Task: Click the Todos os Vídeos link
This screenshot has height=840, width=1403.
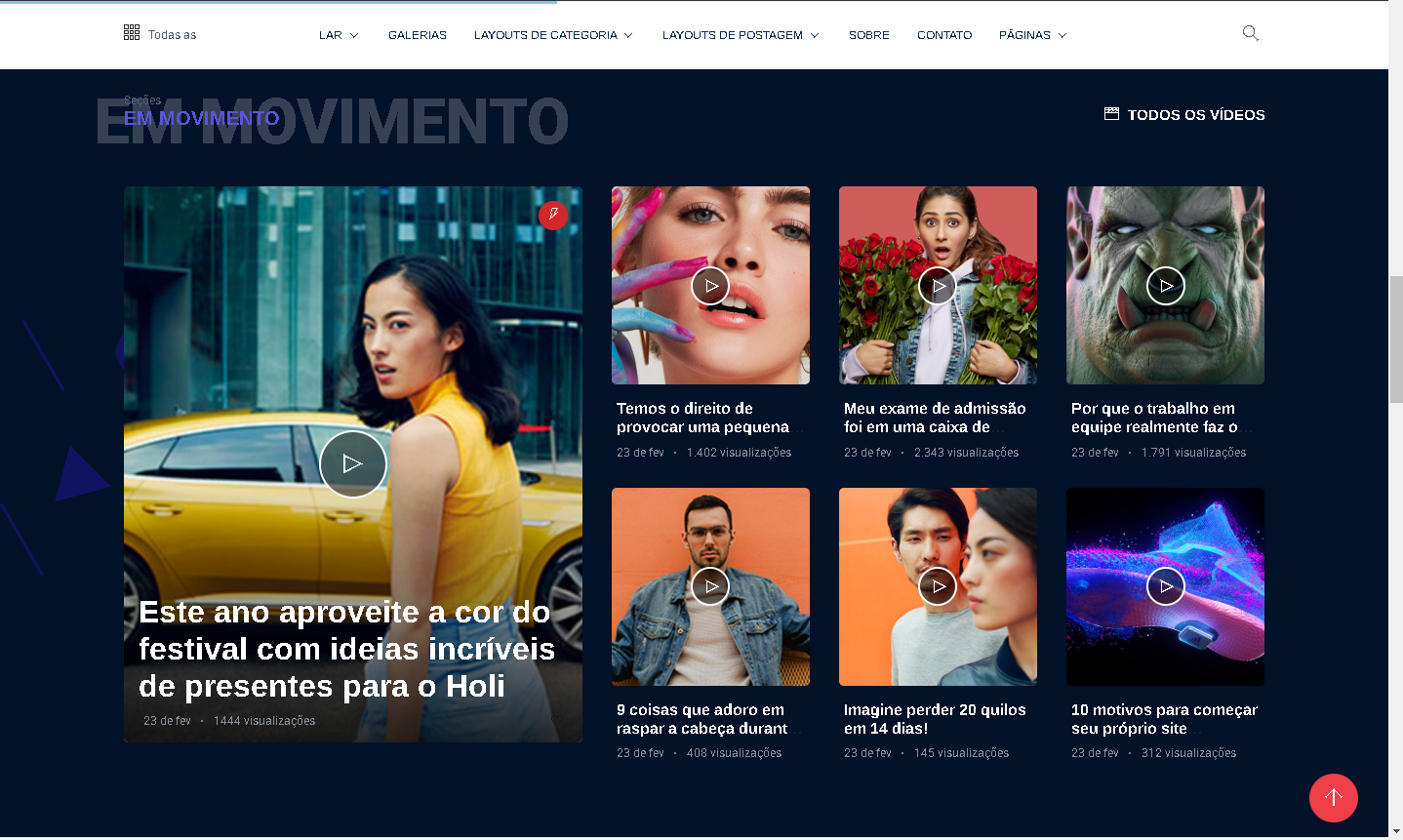Action: click(1184, 115)
